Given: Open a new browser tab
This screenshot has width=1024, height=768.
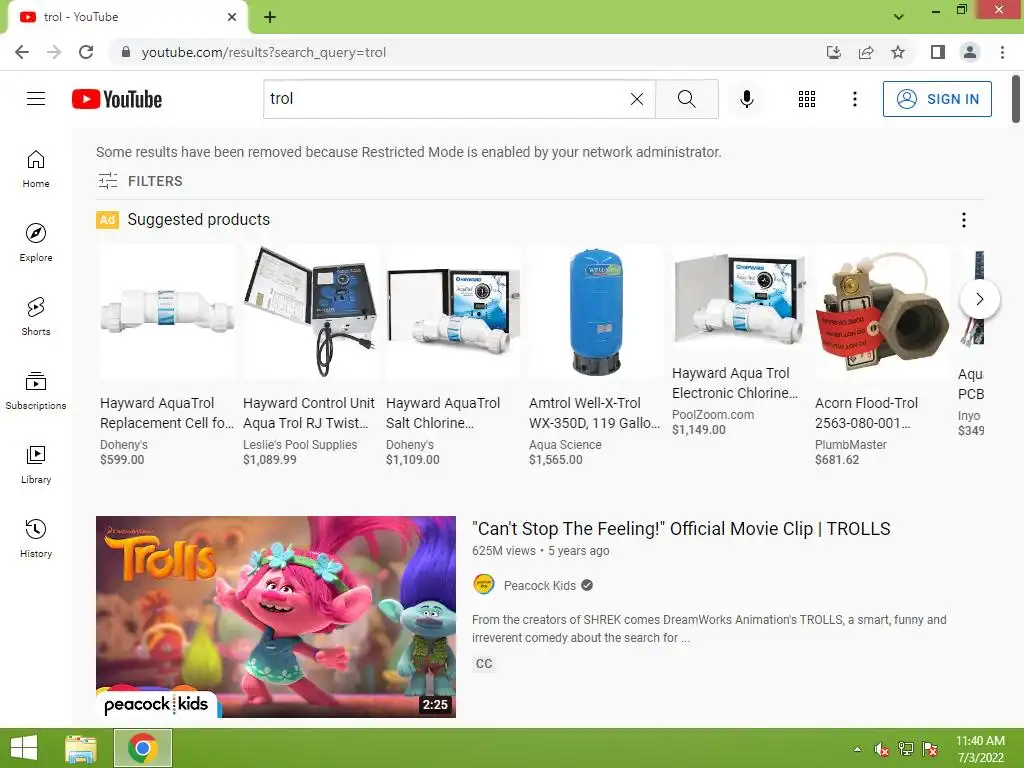Looking at the screenshot, I should [x=270, y=17].
